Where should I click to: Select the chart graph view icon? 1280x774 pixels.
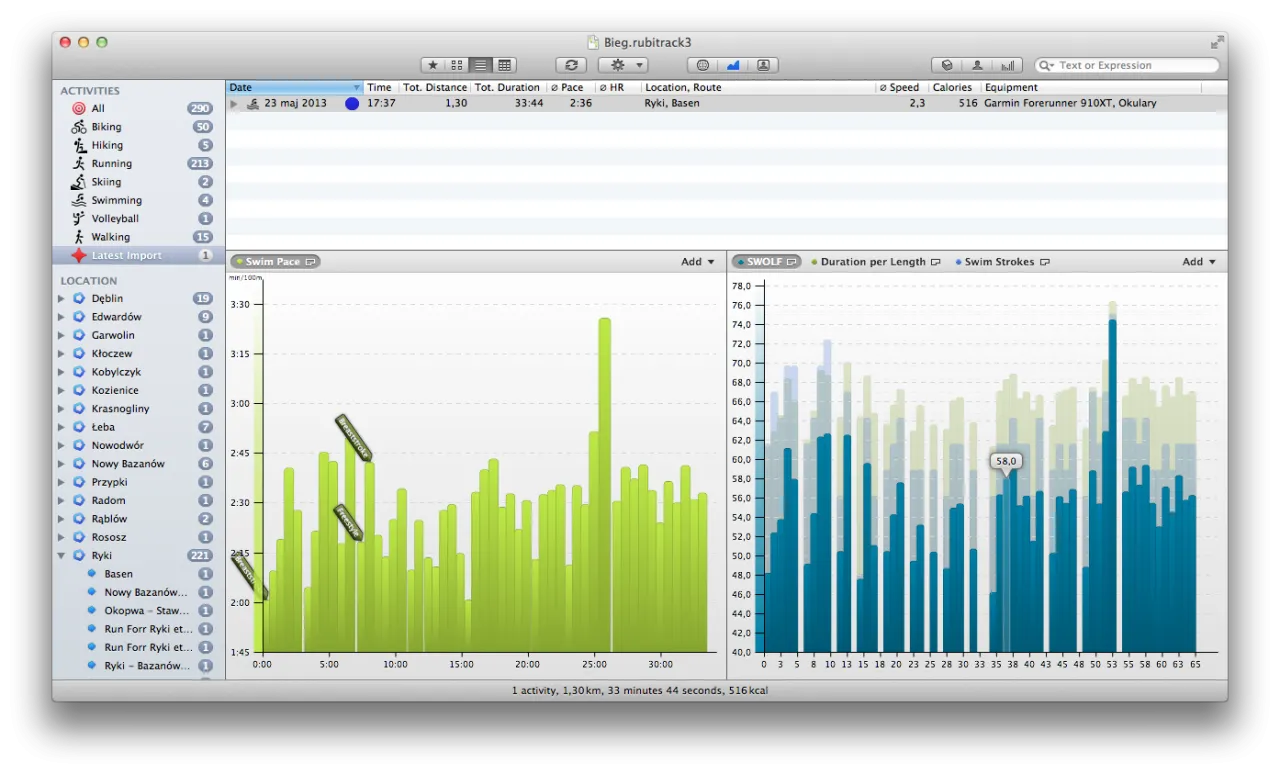pyautogui.click(x=733, y=65)
